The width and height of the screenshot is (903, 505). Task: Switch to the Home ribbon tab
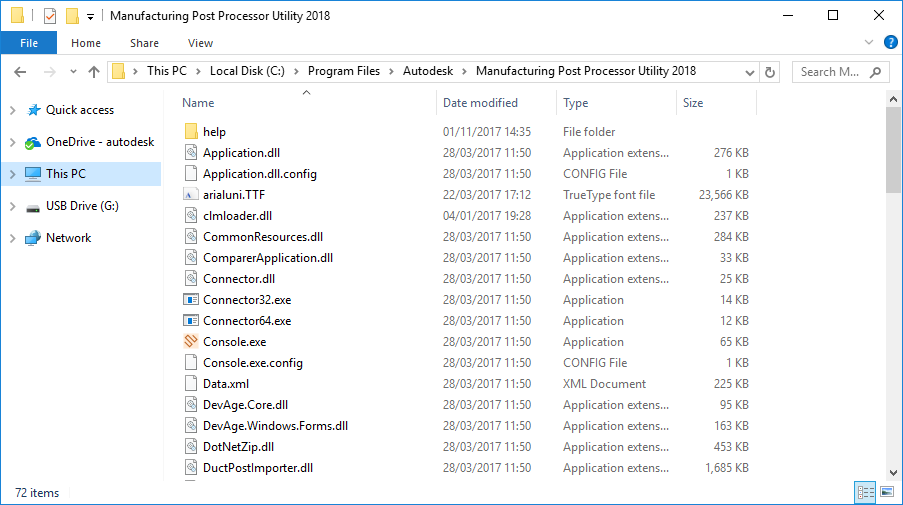tap(86, 43)
